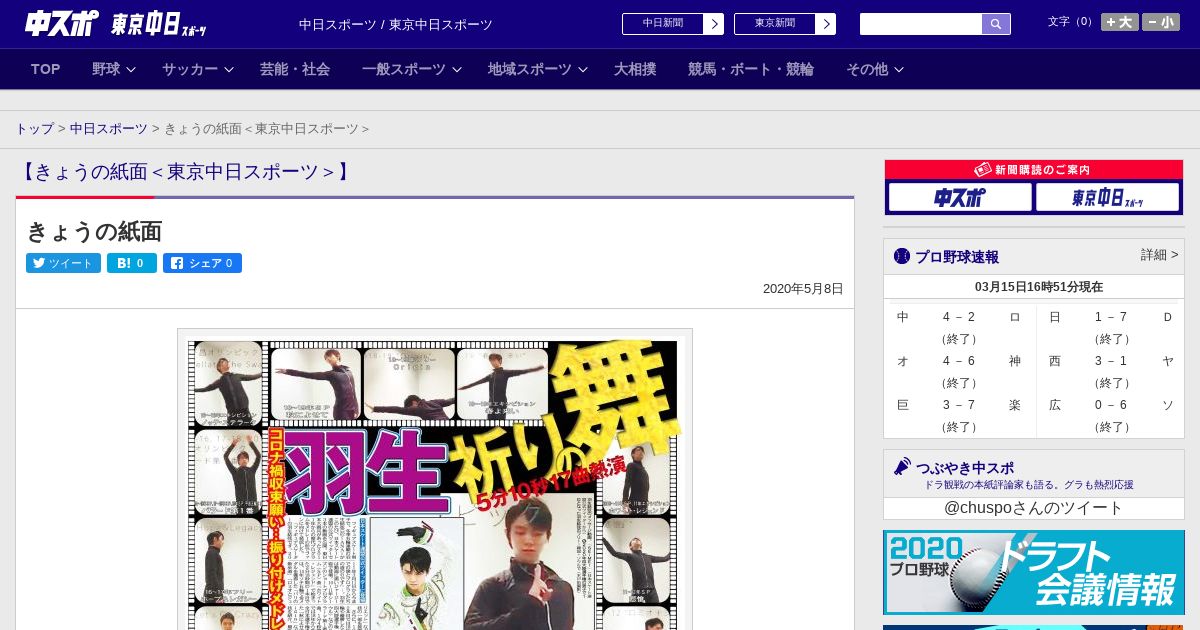Focus the header search input field
1200x630 pixels.
tap(921, 24)
